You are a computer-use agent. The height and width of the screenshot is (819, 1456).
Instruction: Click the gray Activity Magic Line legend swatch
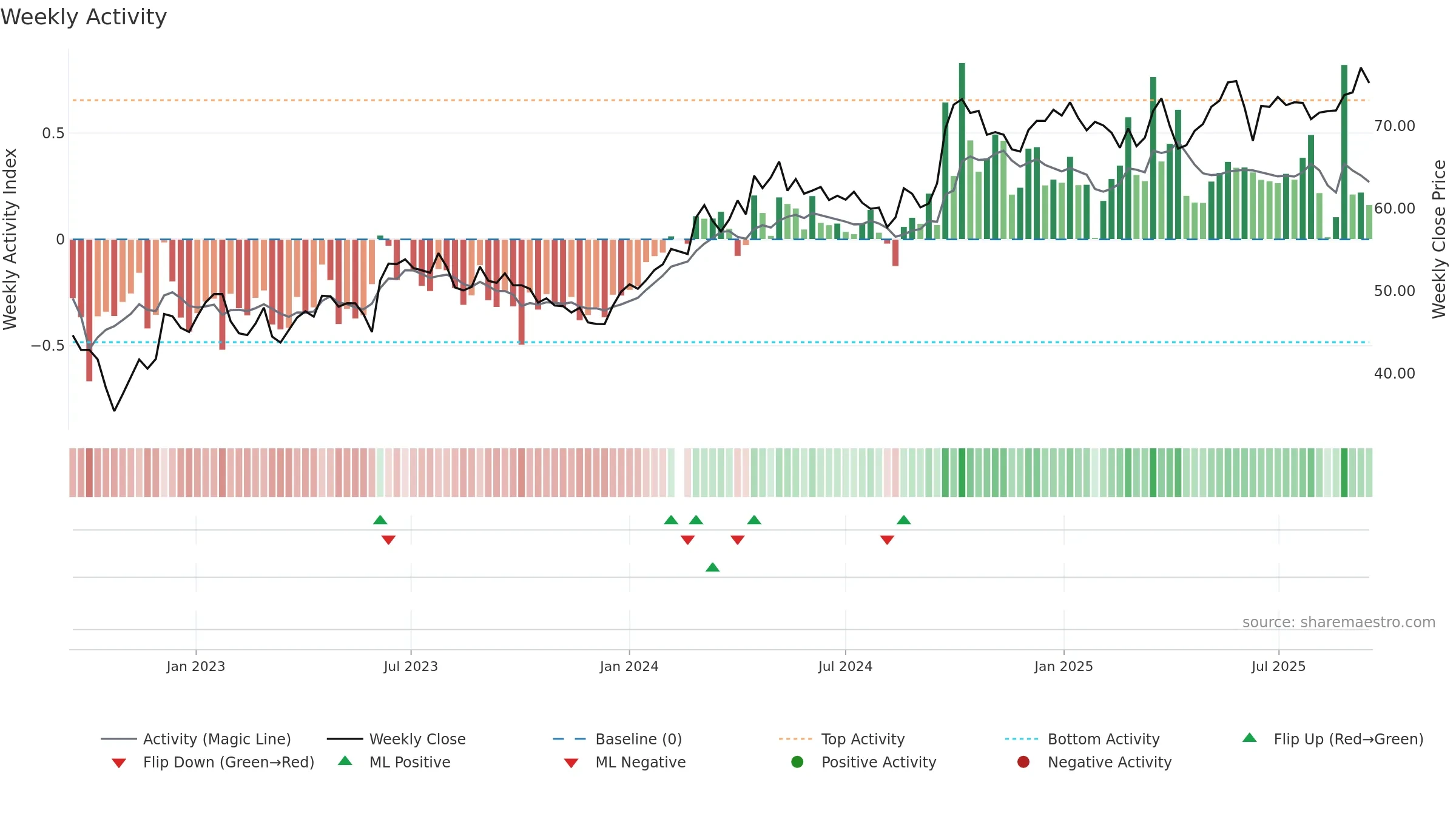tap(119, 739)
